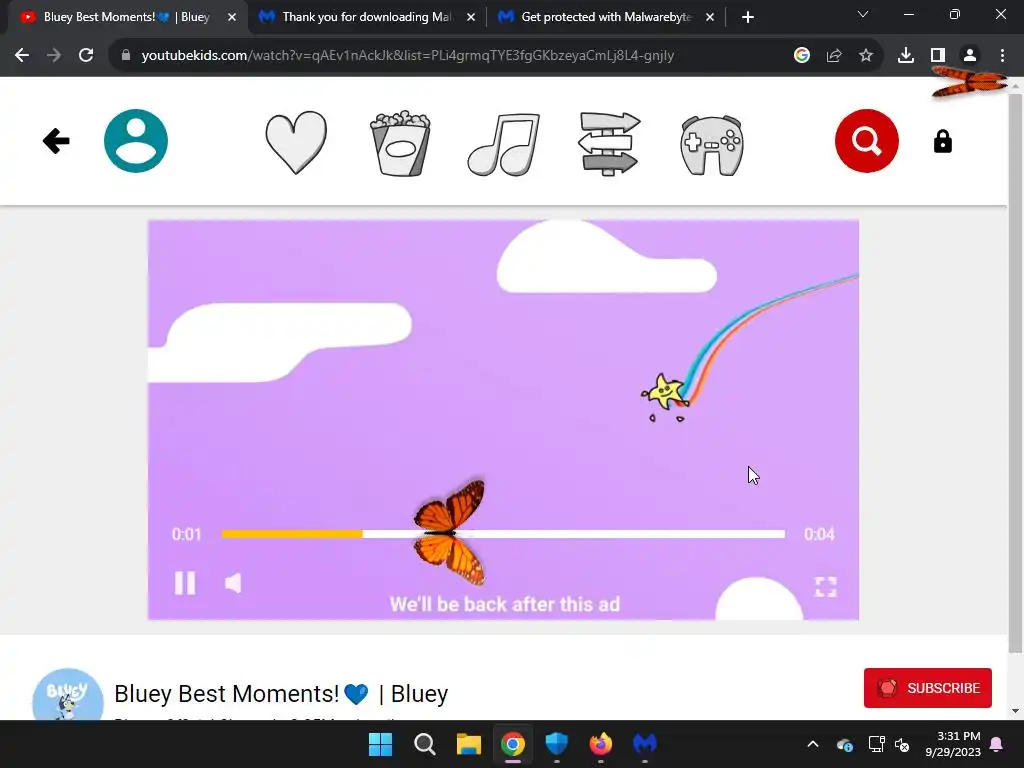This screenshot has height=768, width=1024.
Task: Click the Bluey channel avatar
Action: click(x=68, y=695)
